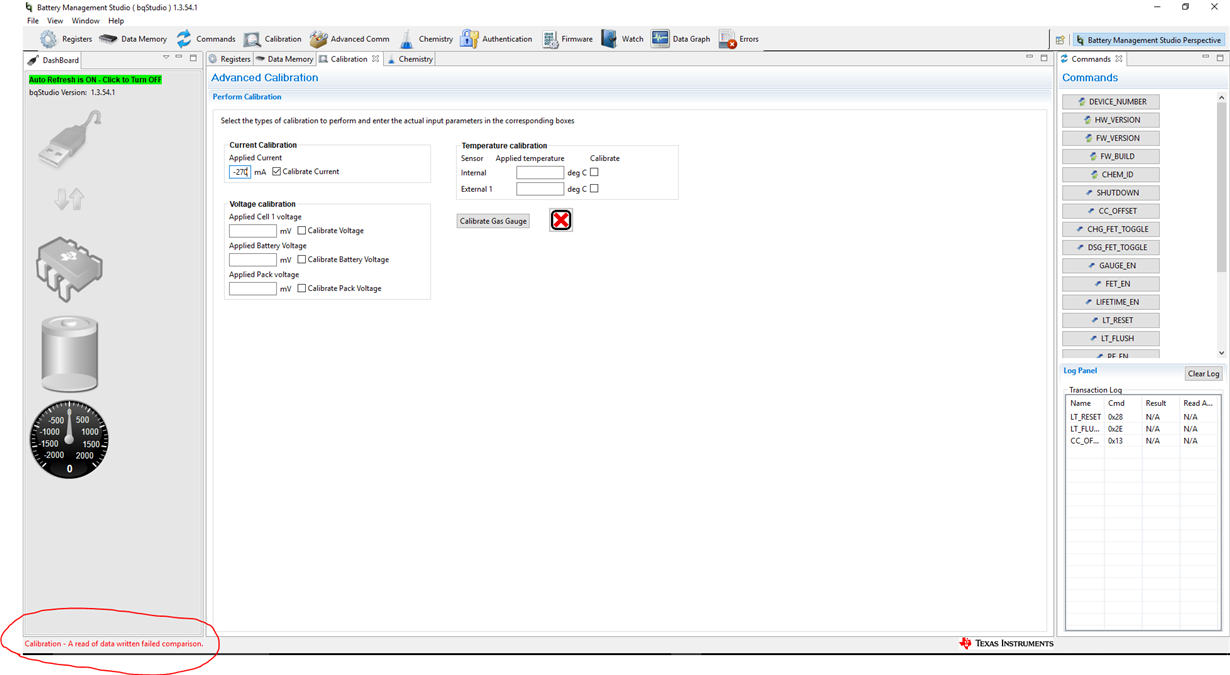Enable Calibrate Battery Voltage checkbox
This screenshot has height=675, width=1230.
(302, 260)
